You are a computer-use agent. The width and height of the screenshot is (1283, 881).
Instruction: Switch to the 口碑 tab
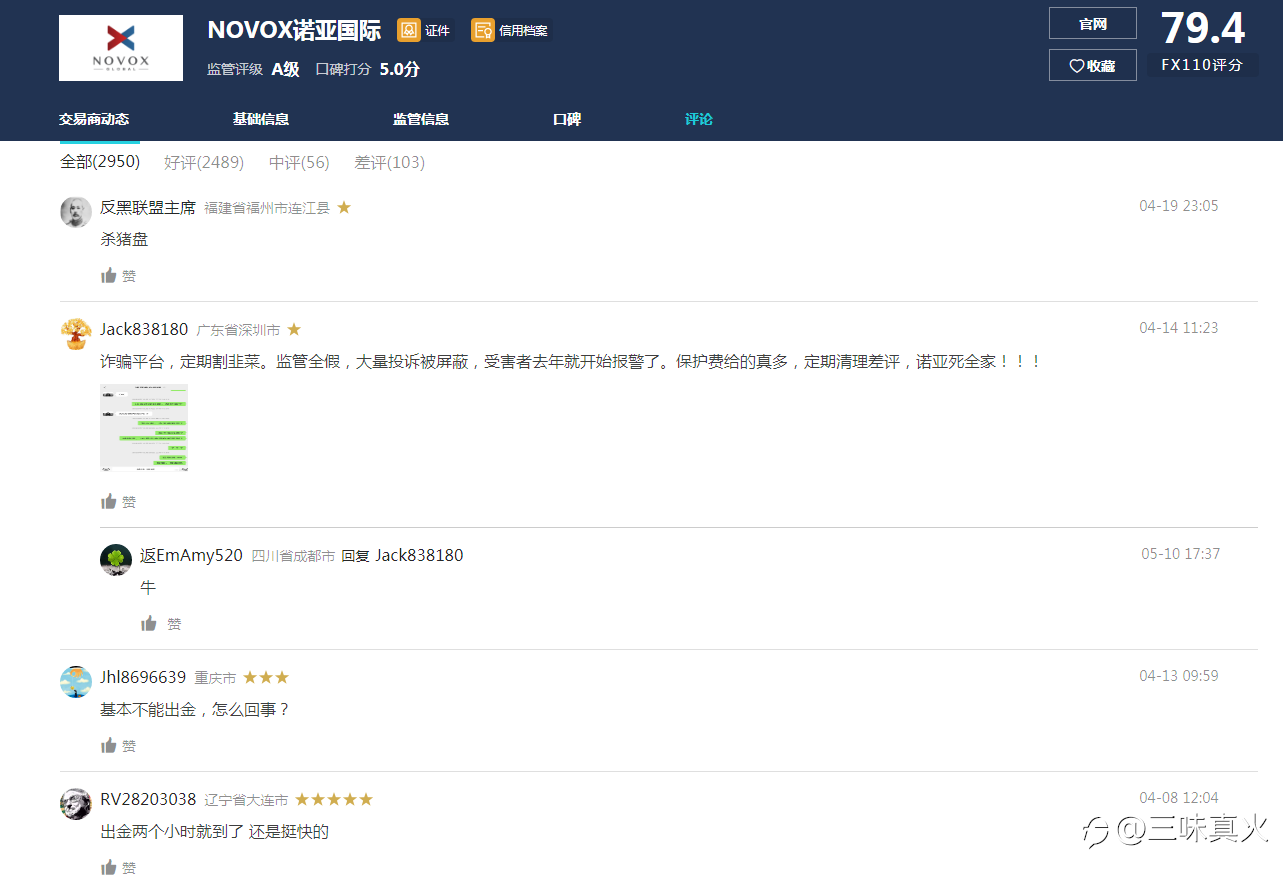click(567, 119)
